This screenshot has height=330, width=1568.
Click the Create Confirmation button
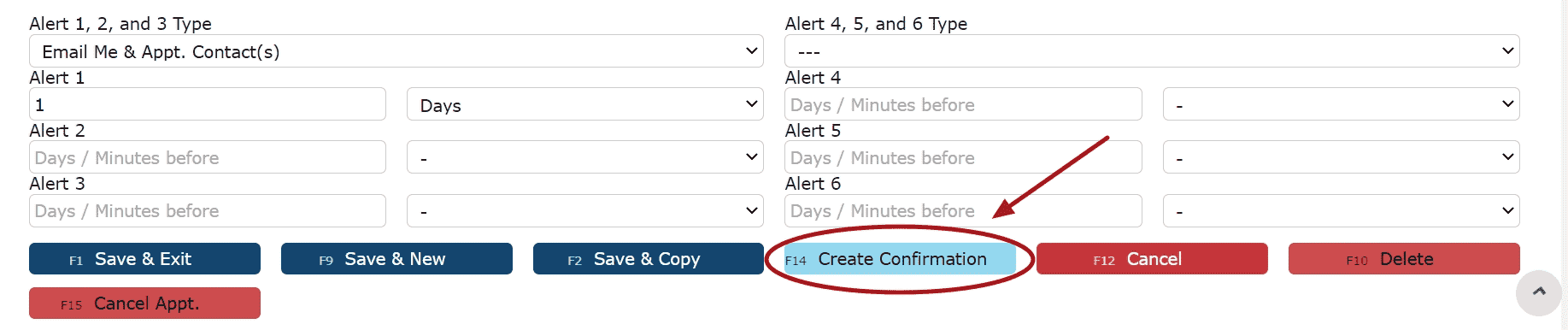(x=900, y=259)
